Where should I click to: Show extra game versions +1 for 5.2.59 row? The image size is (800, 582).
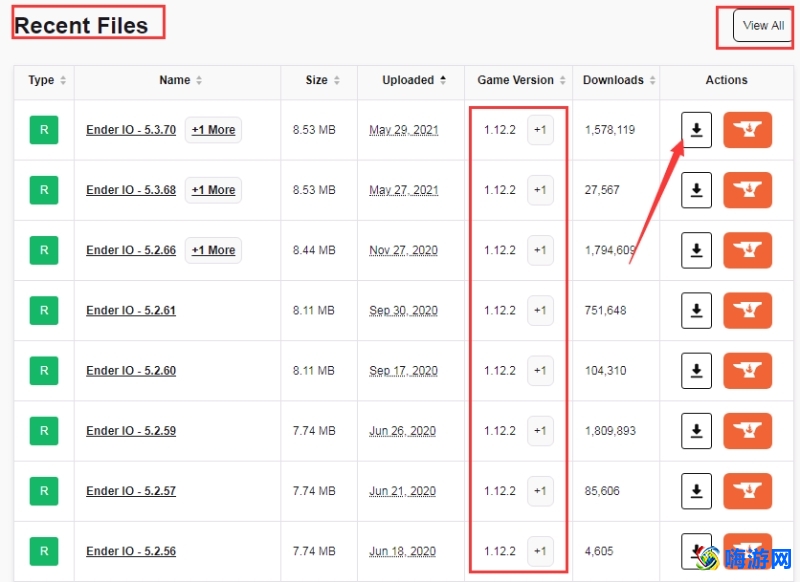click(x=540, y=431)
